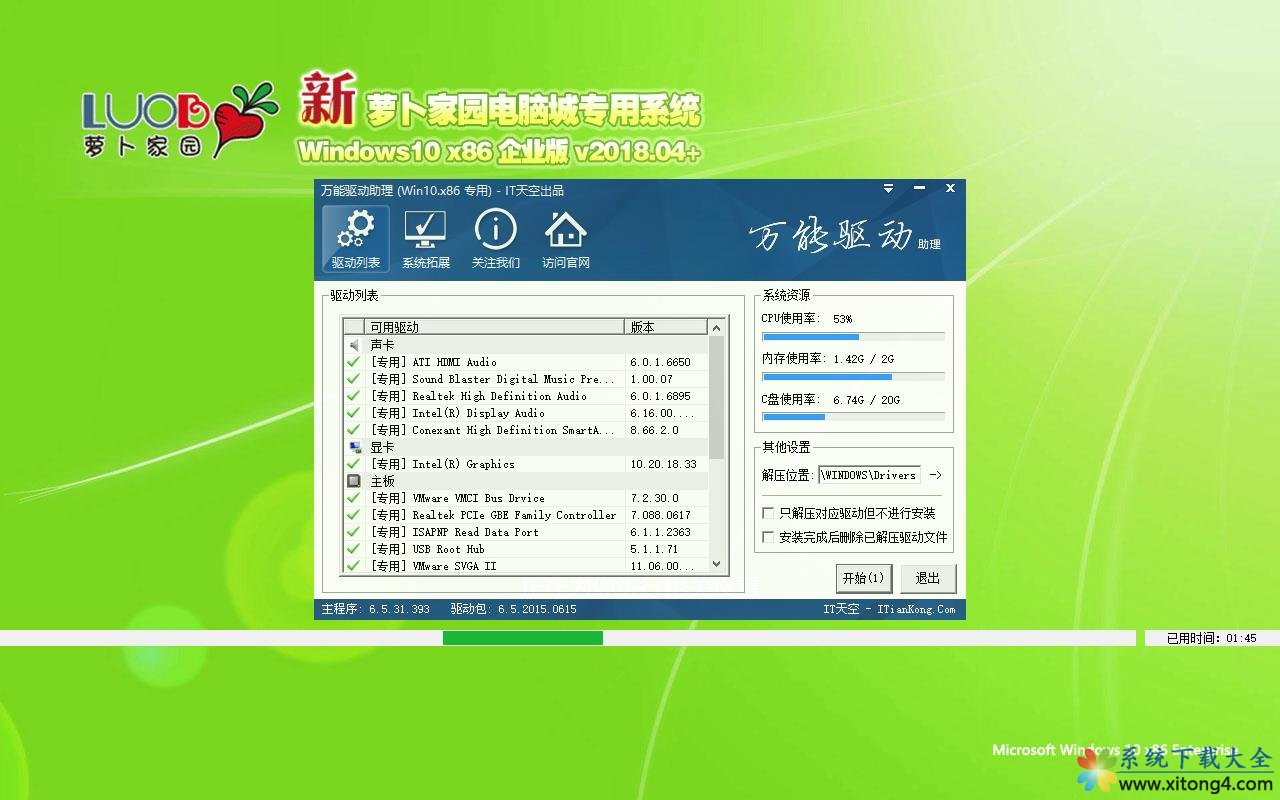Click the 53% CPU usage value
1280x800 pixels.
pos(842,319)
